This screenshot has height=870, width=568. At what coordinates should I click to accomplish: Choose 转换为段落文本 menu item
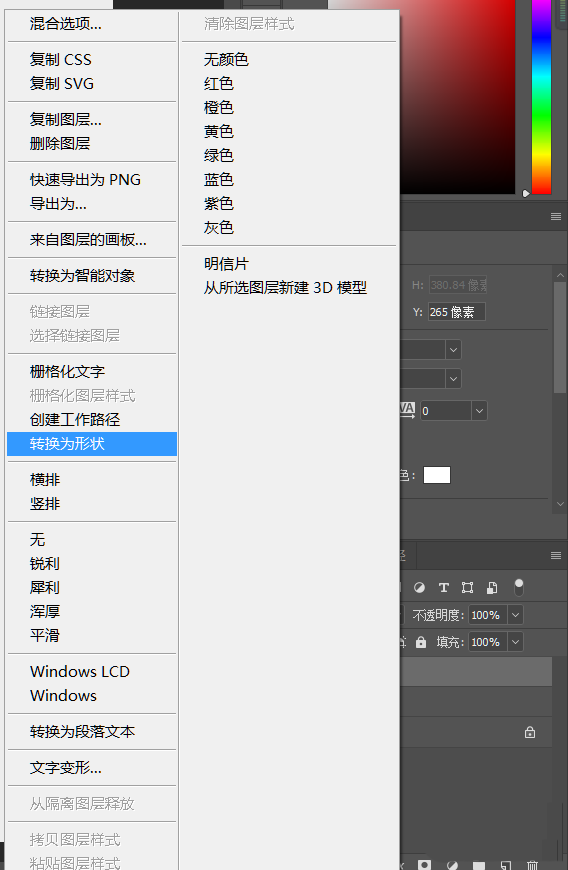82,732
